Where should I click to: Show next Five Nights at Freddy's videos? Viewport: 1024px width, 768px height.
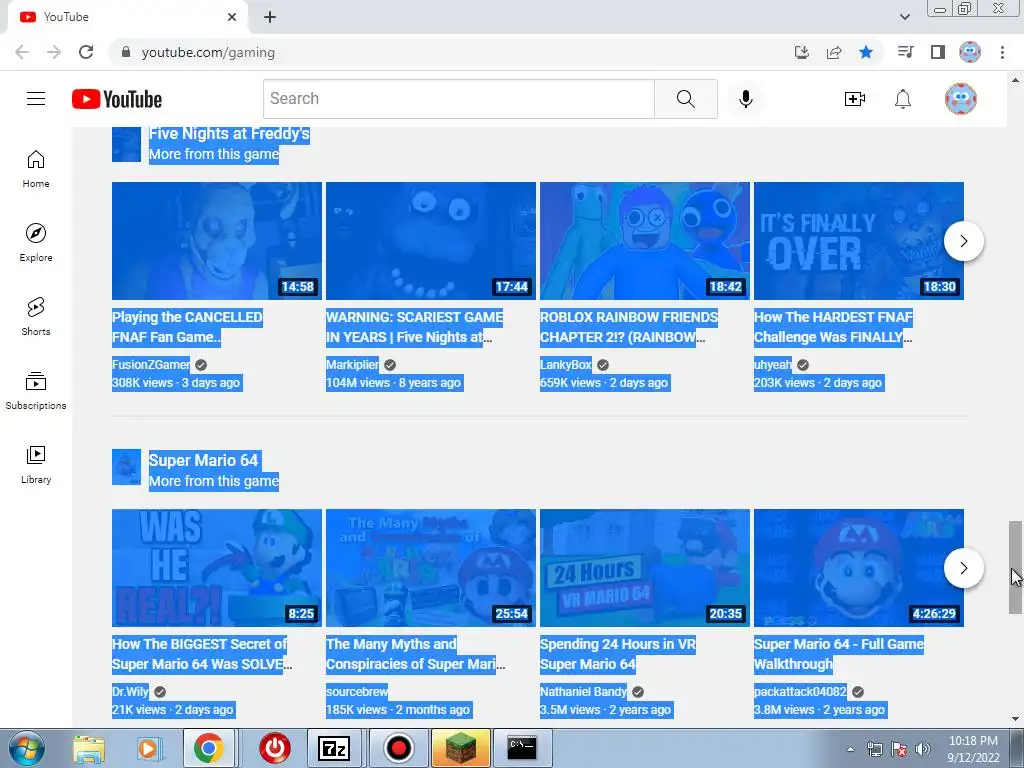coord(963,241)
